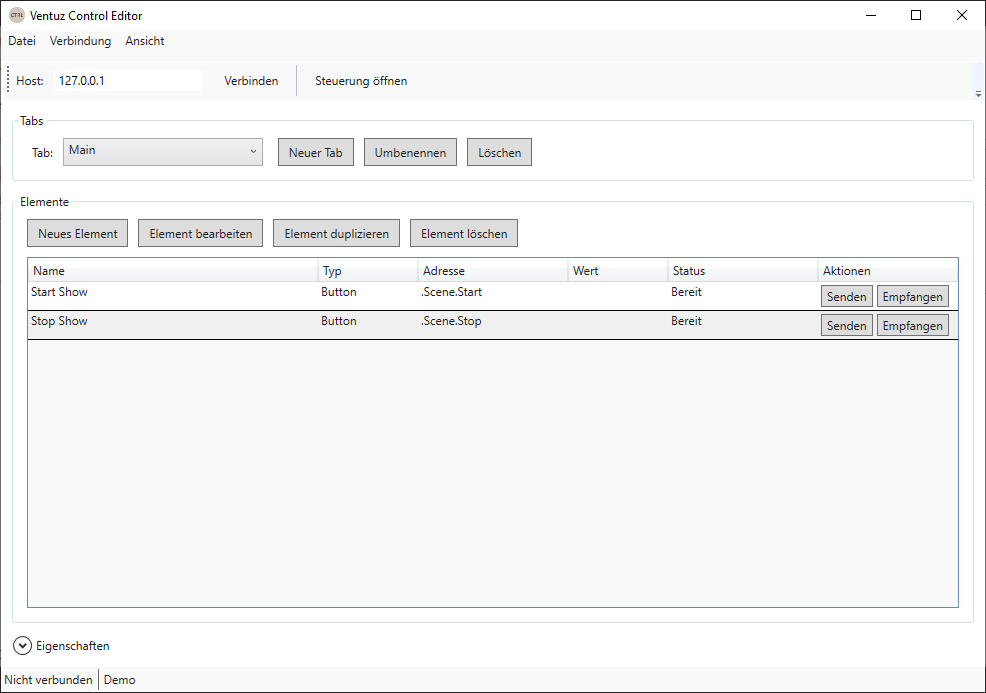This screenshot has height=693, width=986.
Task: Click the Neuer Tab button
Action: [316, 152]
